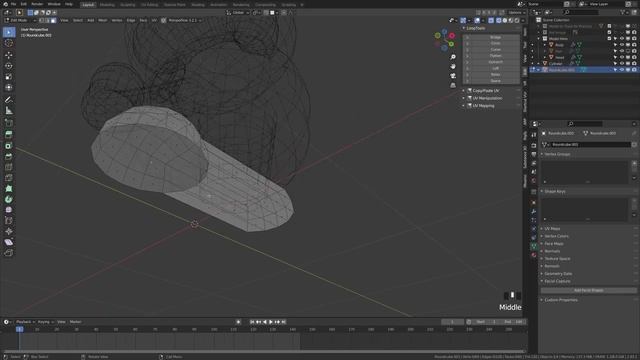The image size is (640, 360).
Task: Expand the Geometry Data panel
Action: pyautogui.click(x=558, y=273)
